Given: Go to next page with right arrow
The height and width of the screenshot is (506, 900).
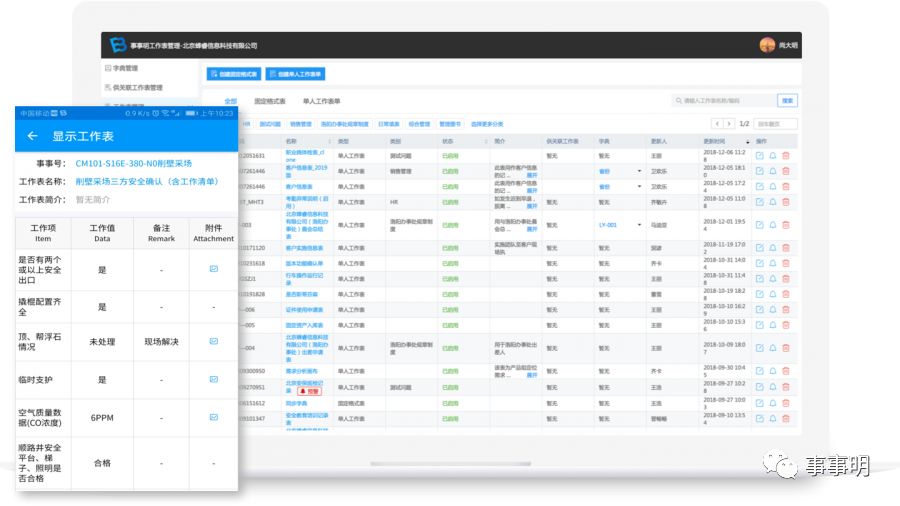Looking at the screenshot, I should tap(729, 124).
